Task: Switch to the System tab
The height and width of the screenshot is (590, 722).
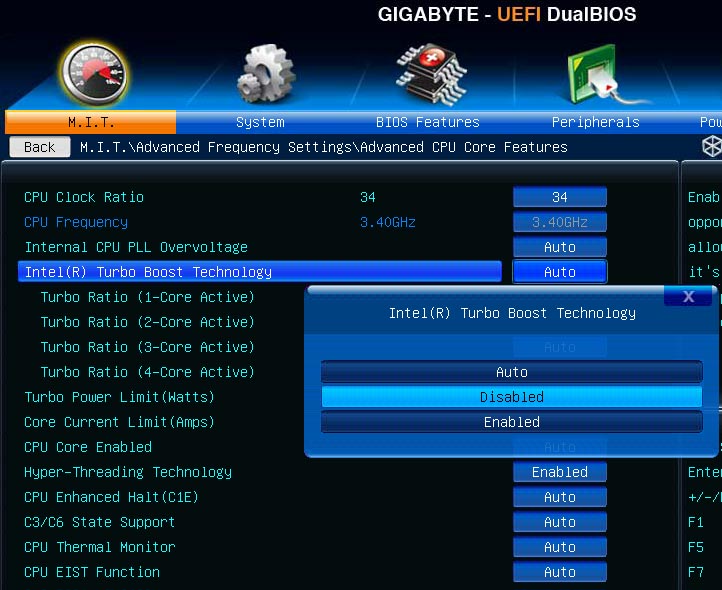Action: click(x=260, y=122)
